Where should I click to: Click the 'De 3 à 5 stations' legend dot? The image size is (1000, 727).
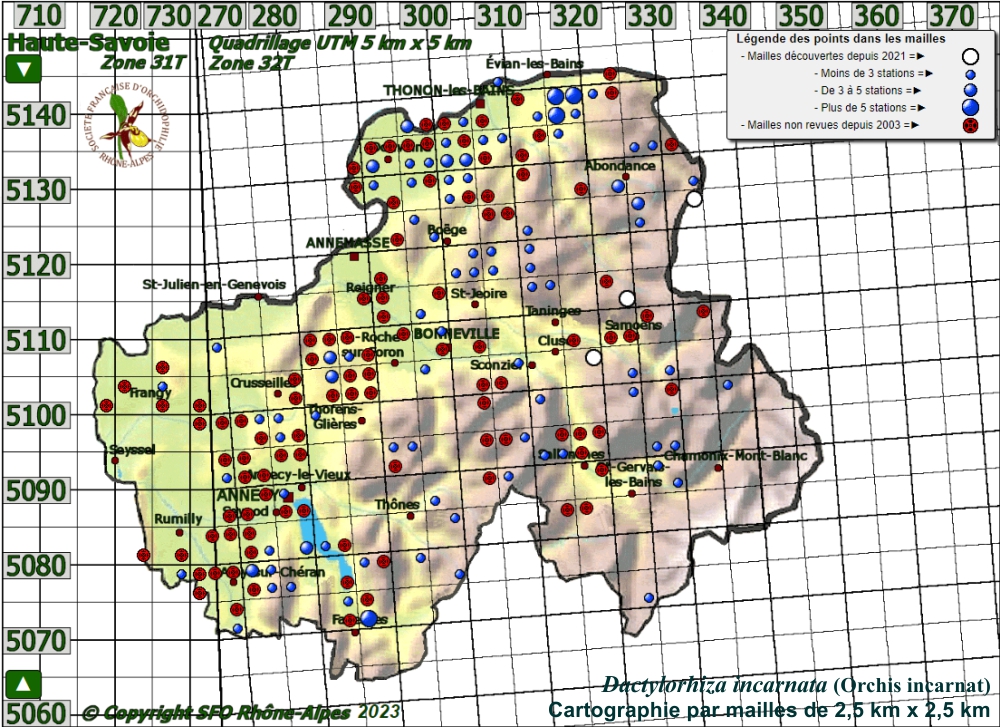(x=969, y=90)
